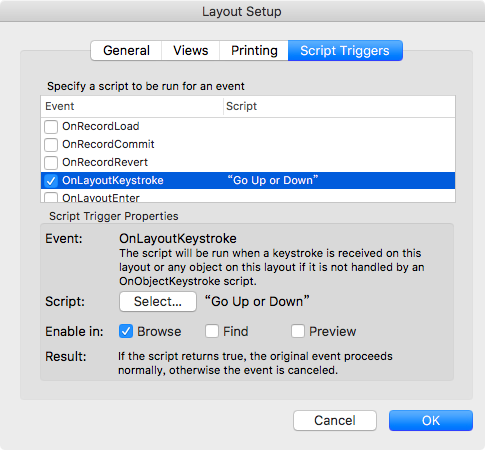Enable trigger in Preview mode
485x450 pixels.
pyautogui.click(x=298, y=331)
